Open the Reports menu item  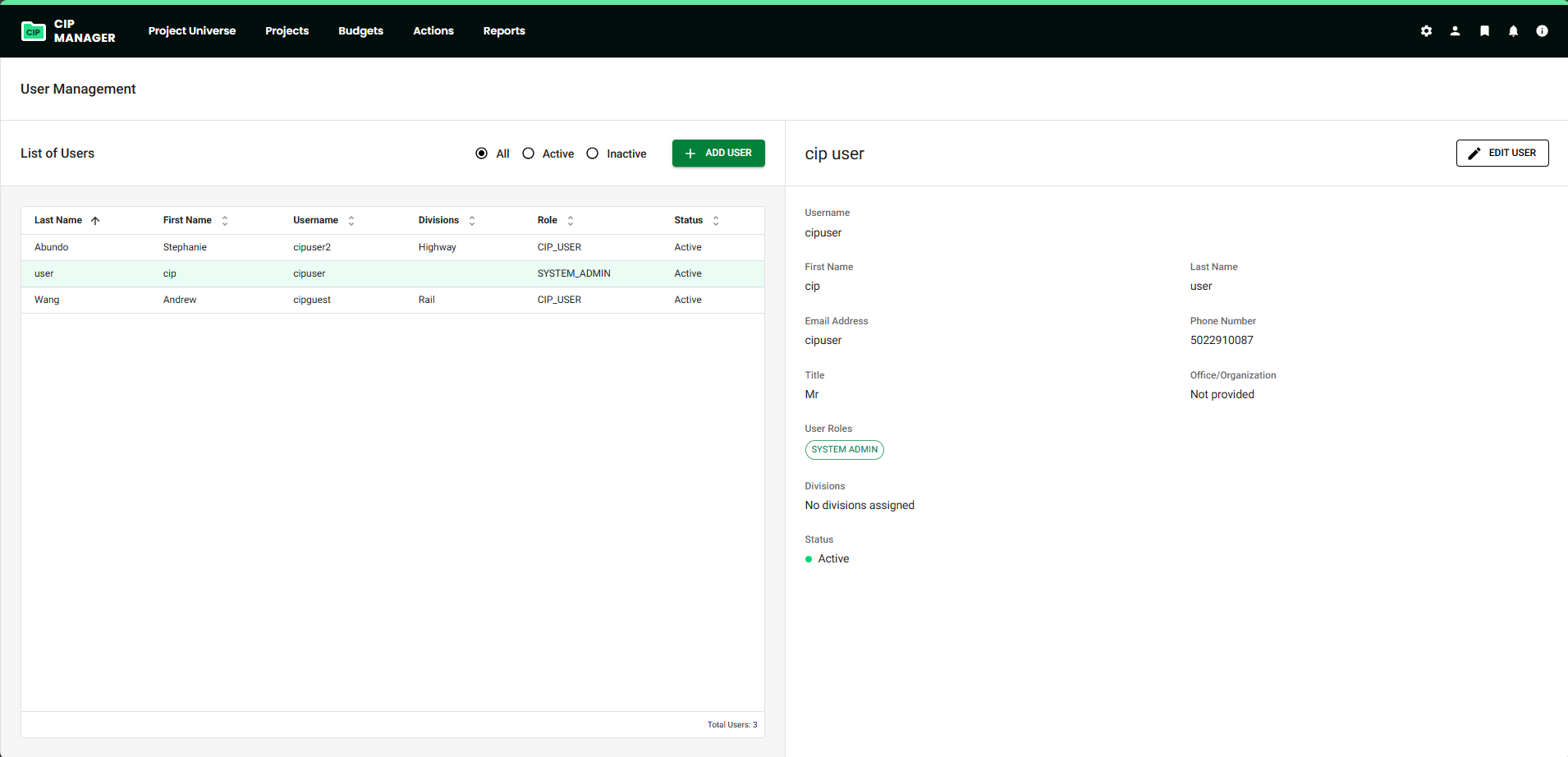[504, 31]
